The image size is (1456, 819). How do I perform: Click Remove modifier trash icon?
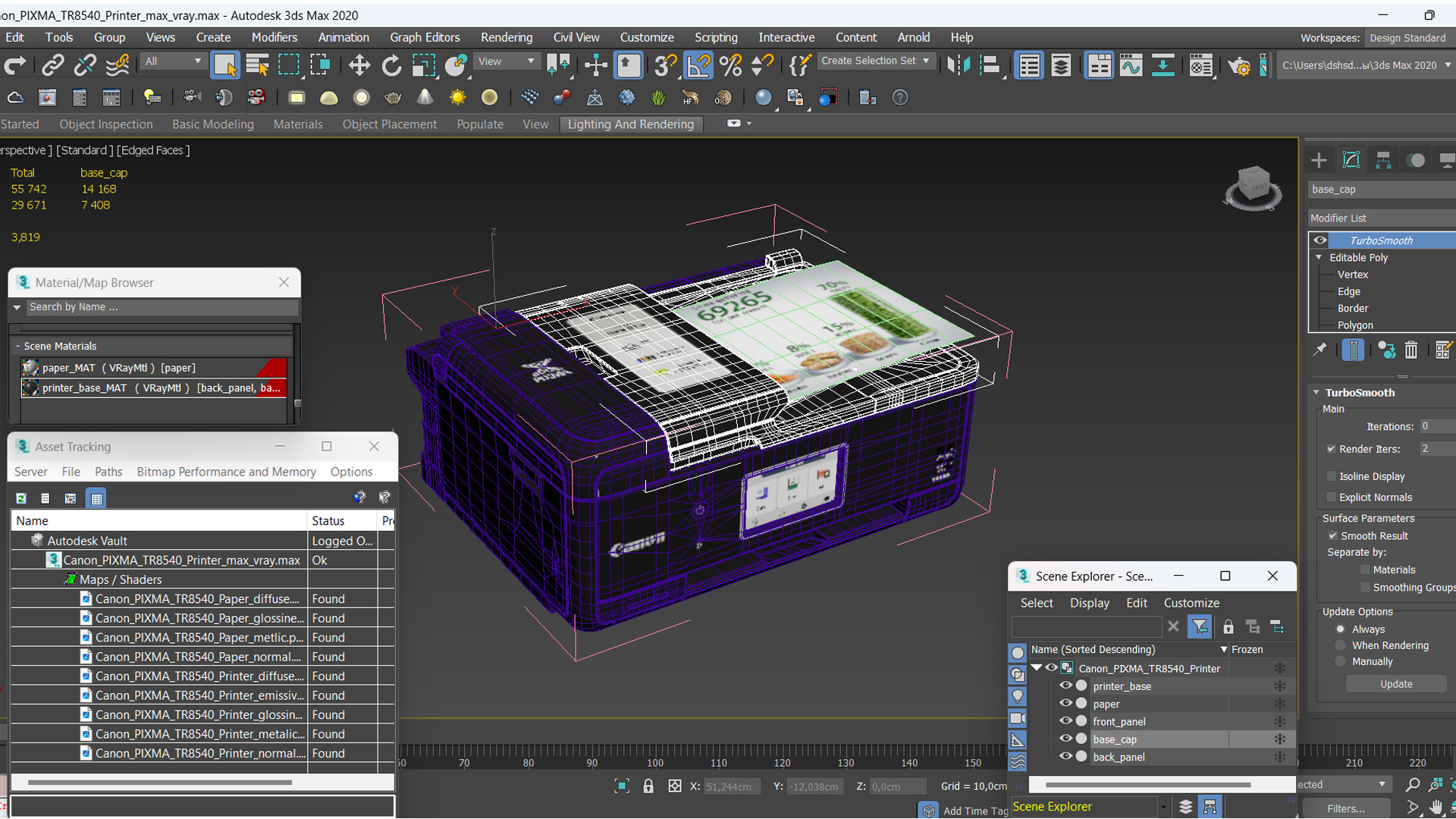tap(1410, 350)
